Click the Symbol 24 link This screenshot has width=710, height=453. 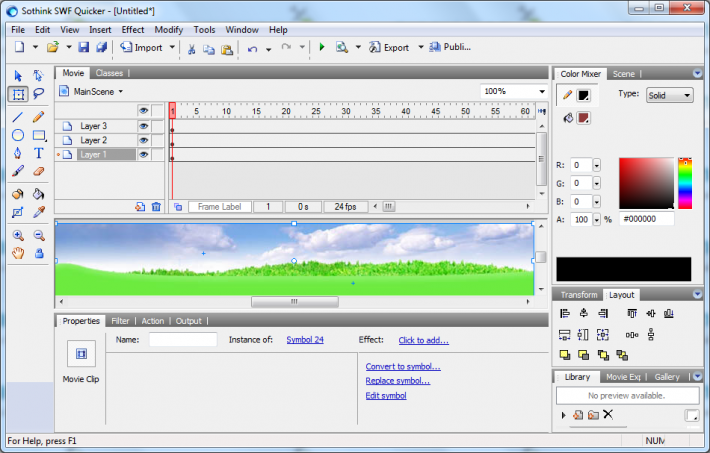(x=305, y=340)
